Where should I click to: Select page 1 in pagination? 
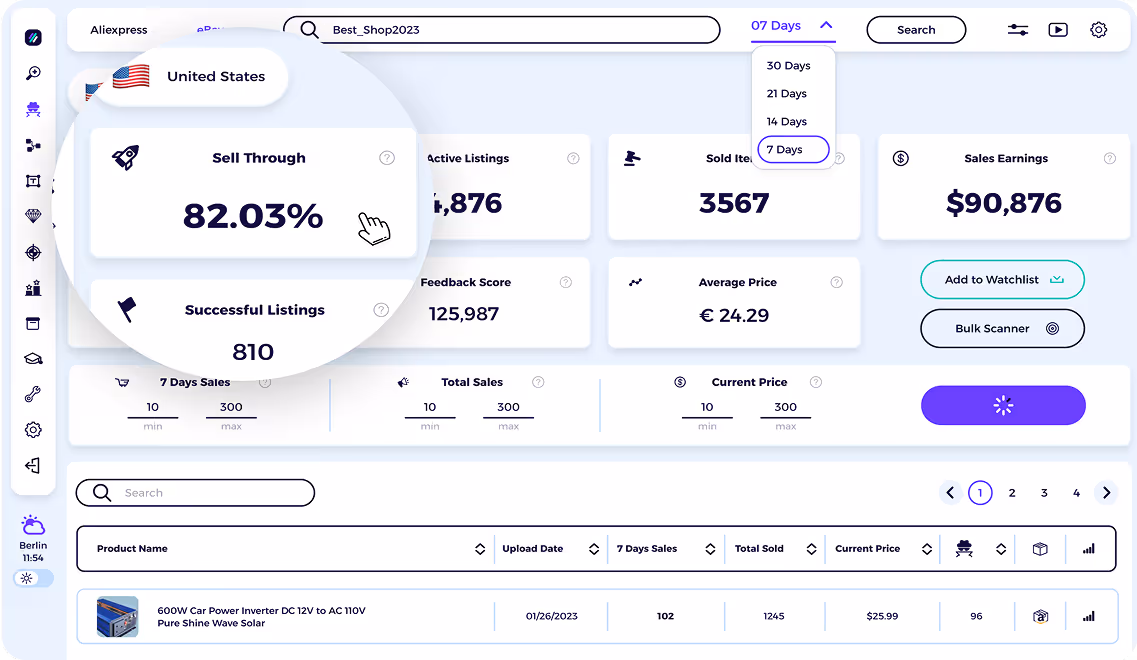[980, 492]
